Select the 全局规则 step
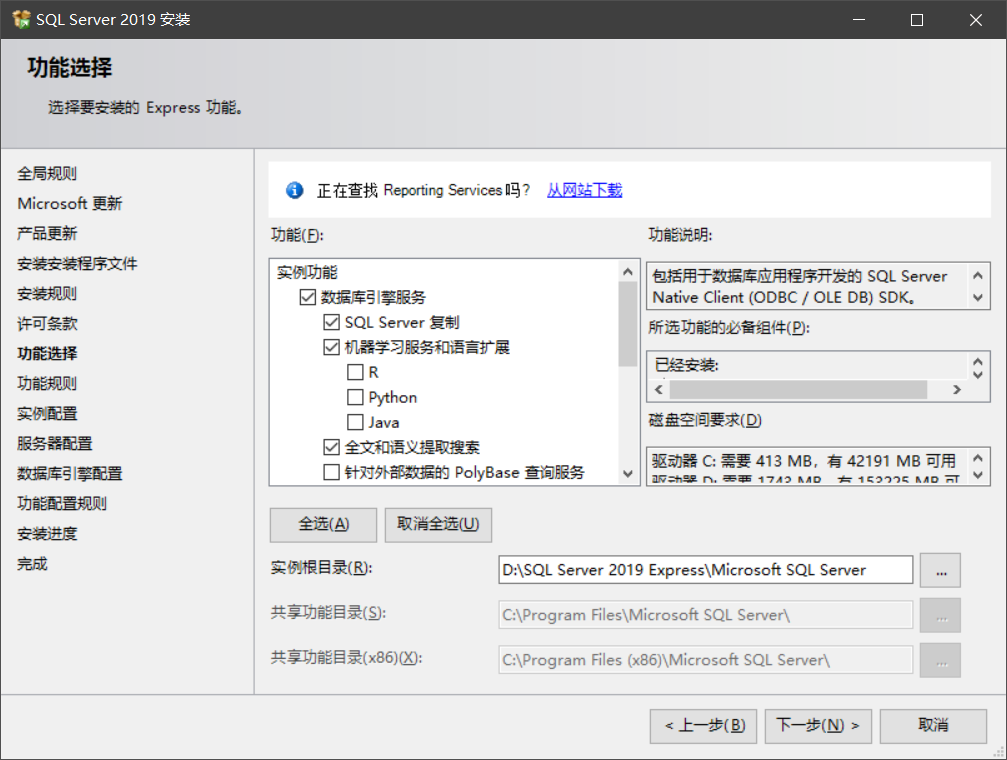Viewport: 1007px width, 760px height. [x=47, y=173]
